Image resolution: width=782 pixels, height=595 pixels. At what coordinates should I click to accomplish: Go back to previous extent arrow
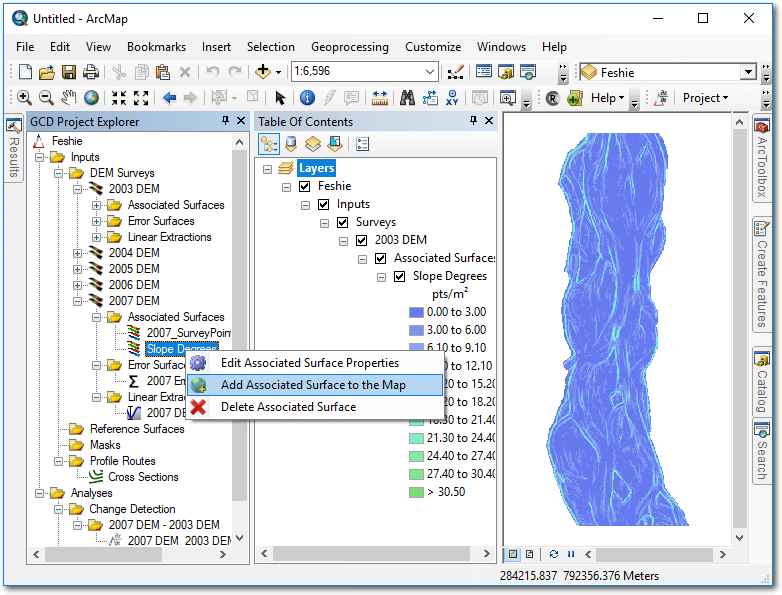(170, 98)
